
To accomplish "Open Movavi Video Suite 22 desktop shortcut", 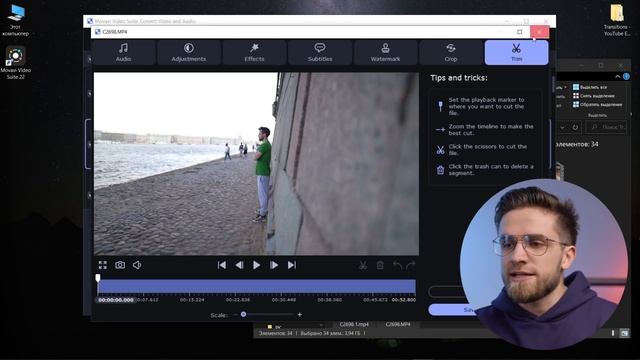I will tap(16, 62).
